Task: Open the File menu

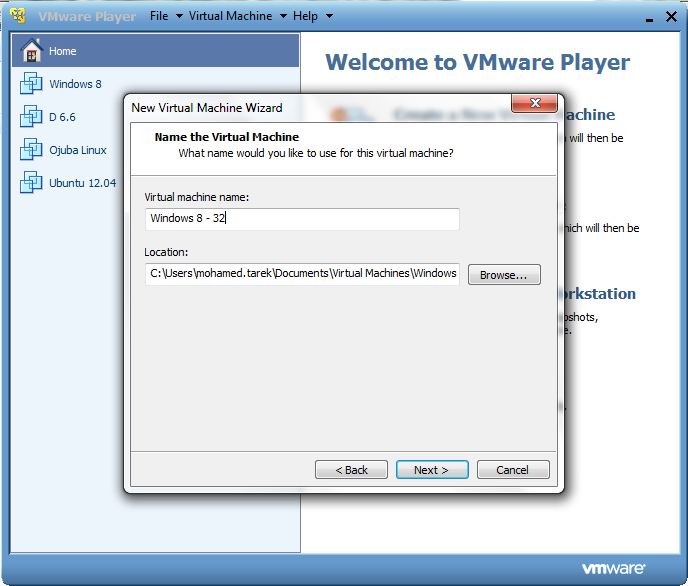Action: point(159,16)
